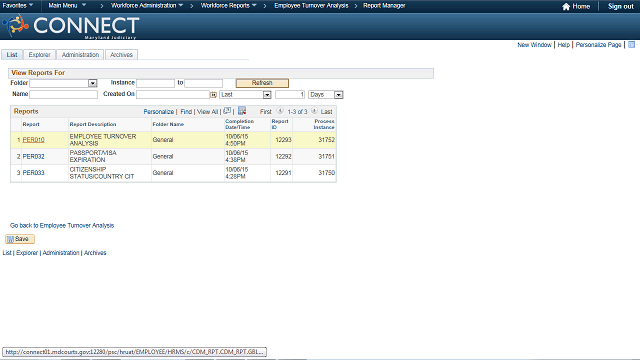The width and height of the screenshot is (640, 360).
Task: Show next row arrow in Reports grid
Action: 314,111
